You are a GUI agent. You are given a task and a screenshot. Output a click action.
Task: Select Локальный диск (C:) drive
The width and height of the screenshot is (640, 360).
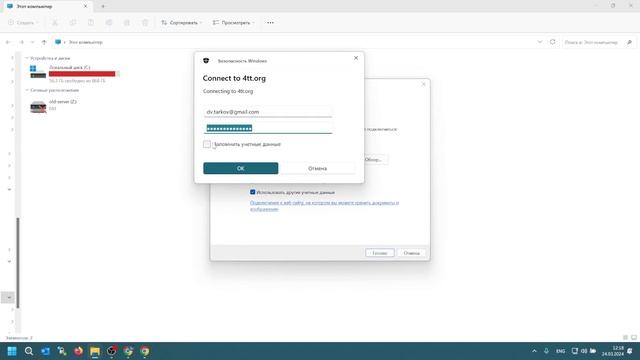coord(75,73)
